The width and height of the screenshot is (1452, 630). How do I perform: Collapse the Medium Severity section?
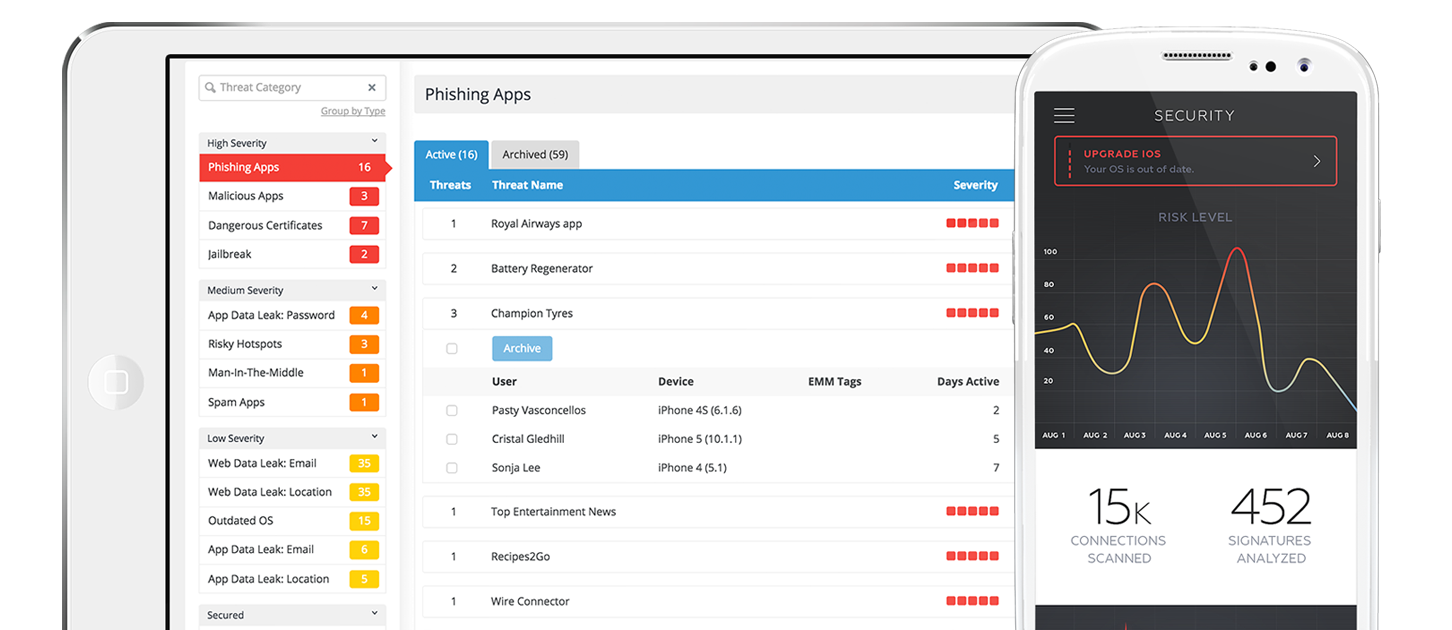click(375, 289)
